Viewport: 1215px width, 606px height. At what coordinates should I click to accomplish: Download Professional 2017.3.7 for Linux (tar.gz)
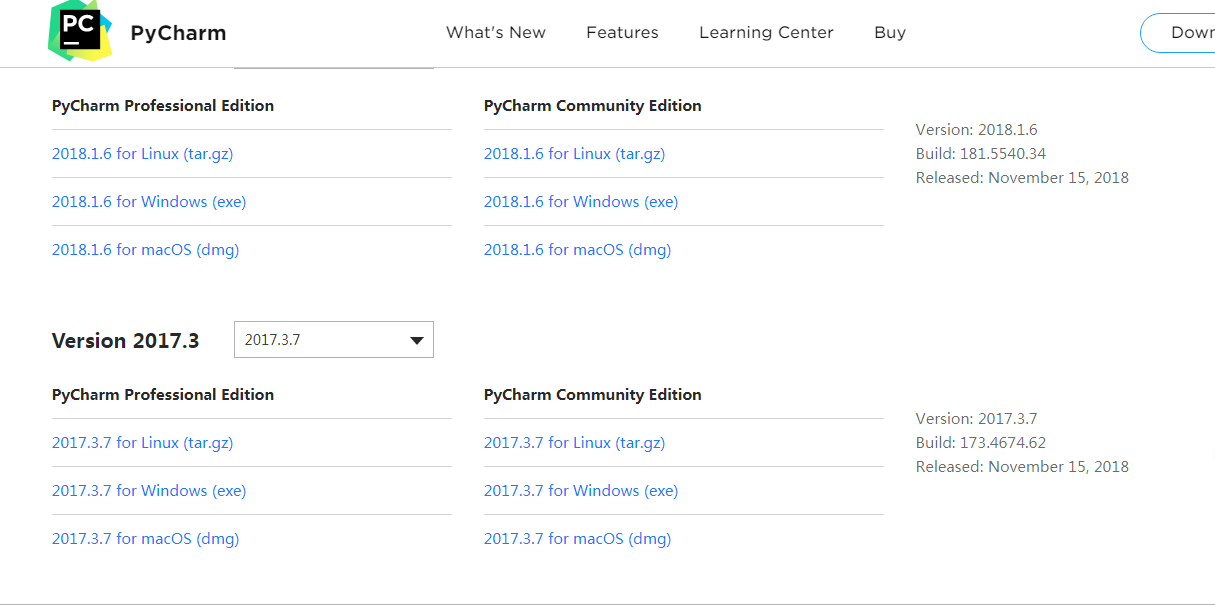(x=142, y=443)
